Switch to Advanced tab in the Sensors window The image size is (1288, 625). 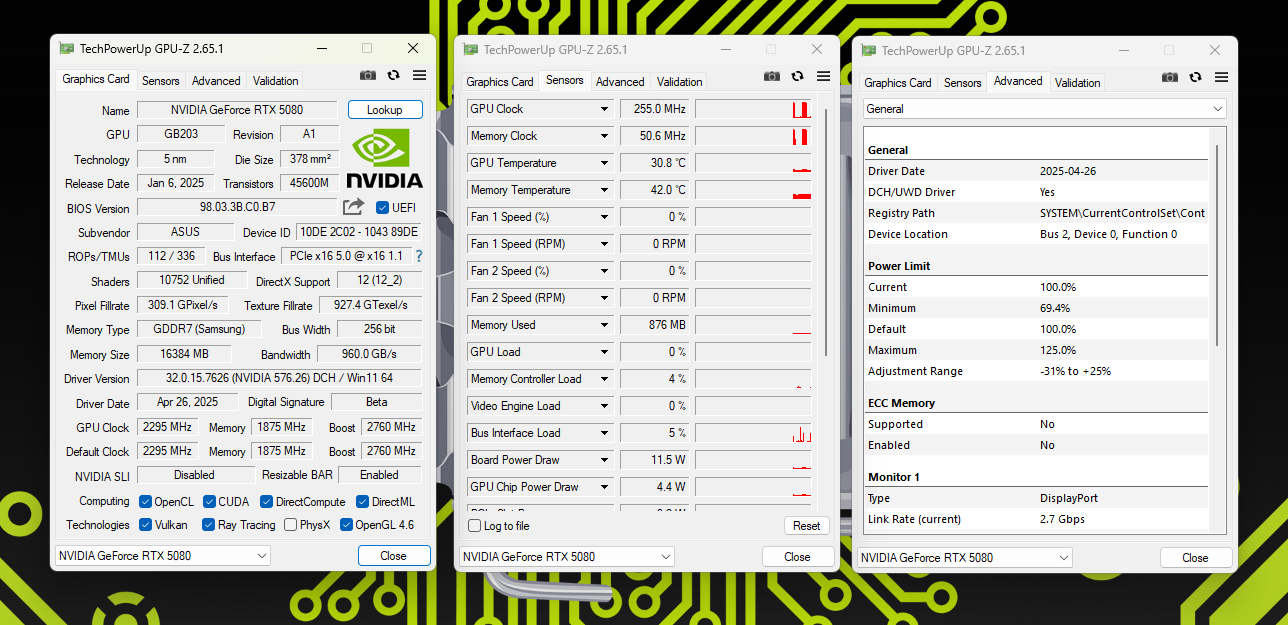pyautogui.click(x=620, y=82)
